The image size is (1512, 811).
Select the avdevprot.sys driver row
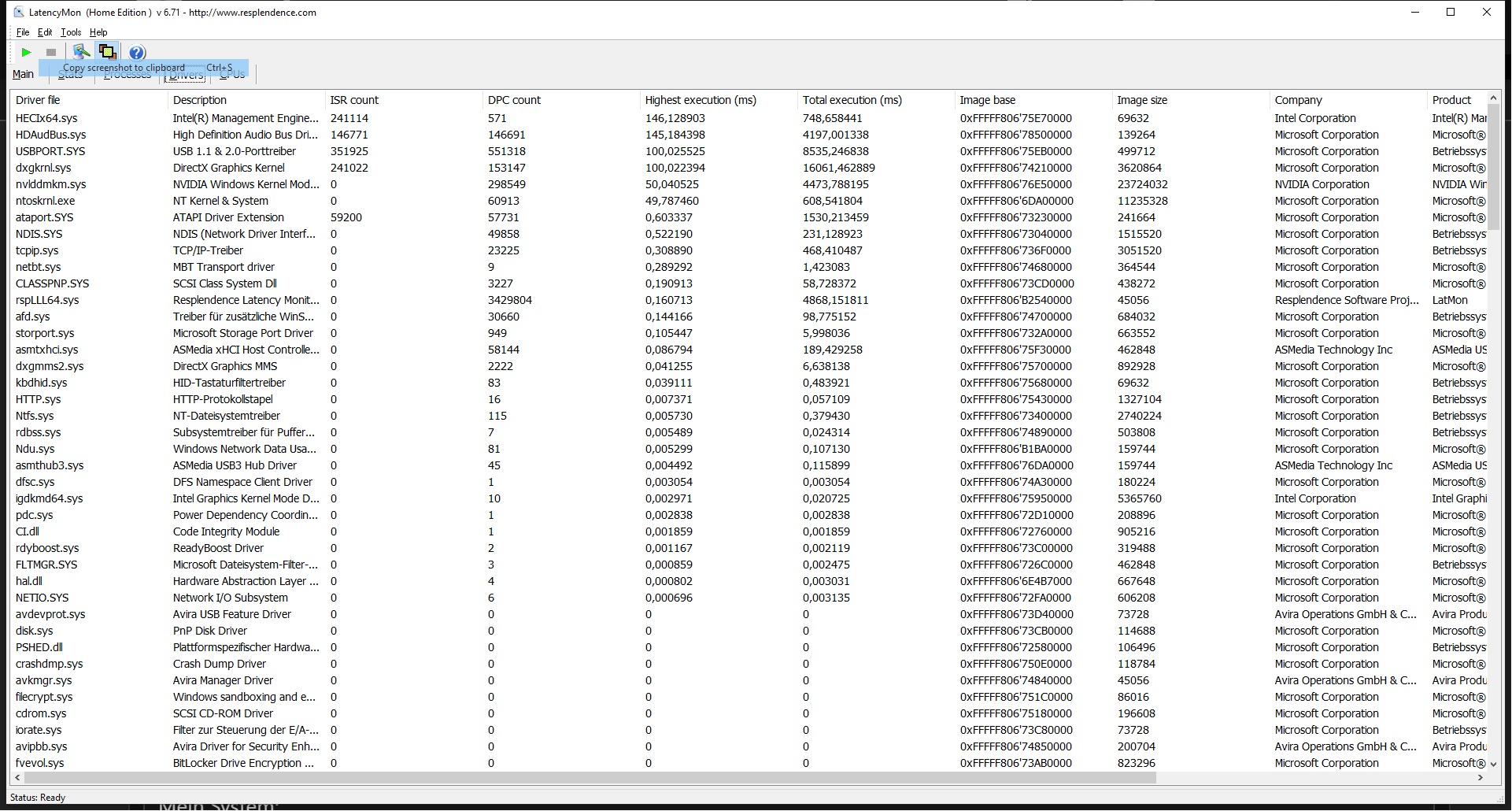[x=749, y=614]
